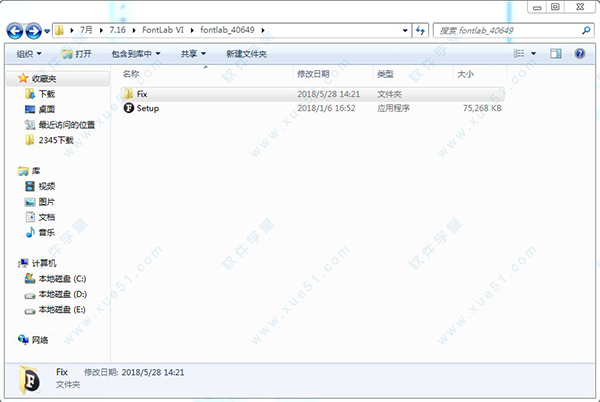Screen dimensions: 600x402
Task: Click the computer icon beside 计算机
Action: 23,263
